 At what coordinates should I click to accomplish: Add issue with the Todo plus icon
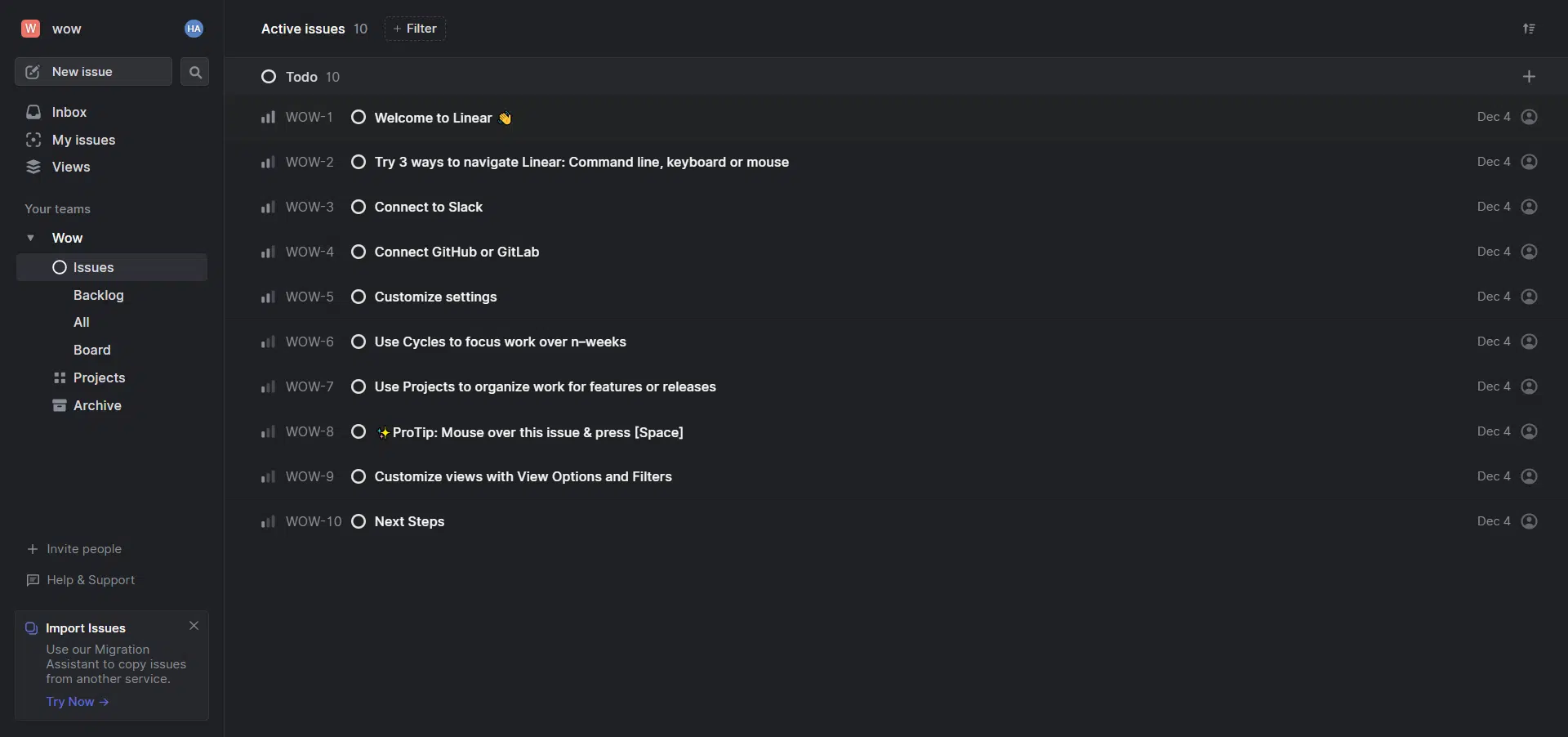(1529, 77)
